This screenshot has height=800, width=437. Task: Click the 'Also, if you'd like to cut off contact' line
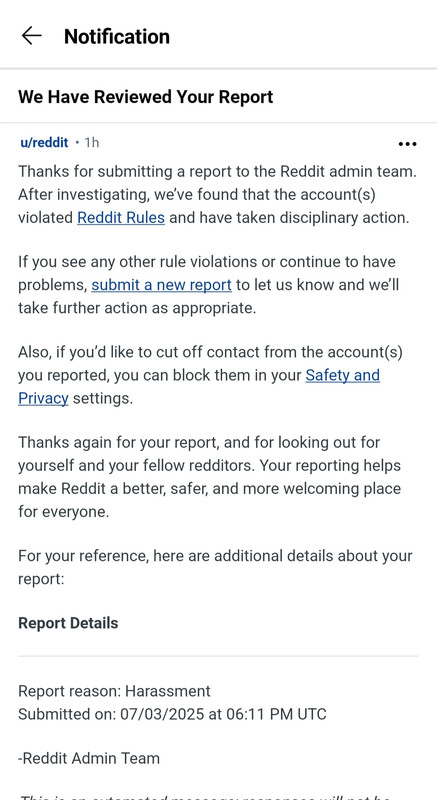coord(211,352)
